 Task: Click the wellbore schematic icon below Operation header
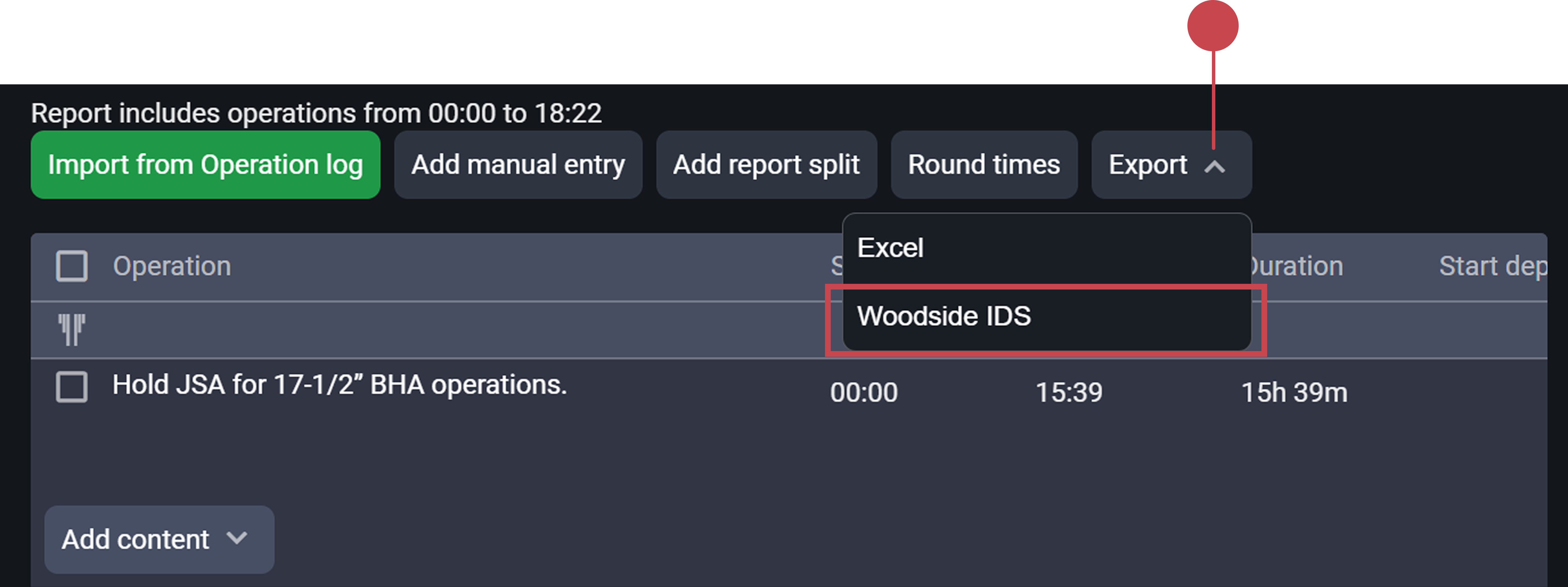click(x=71, y=329)
